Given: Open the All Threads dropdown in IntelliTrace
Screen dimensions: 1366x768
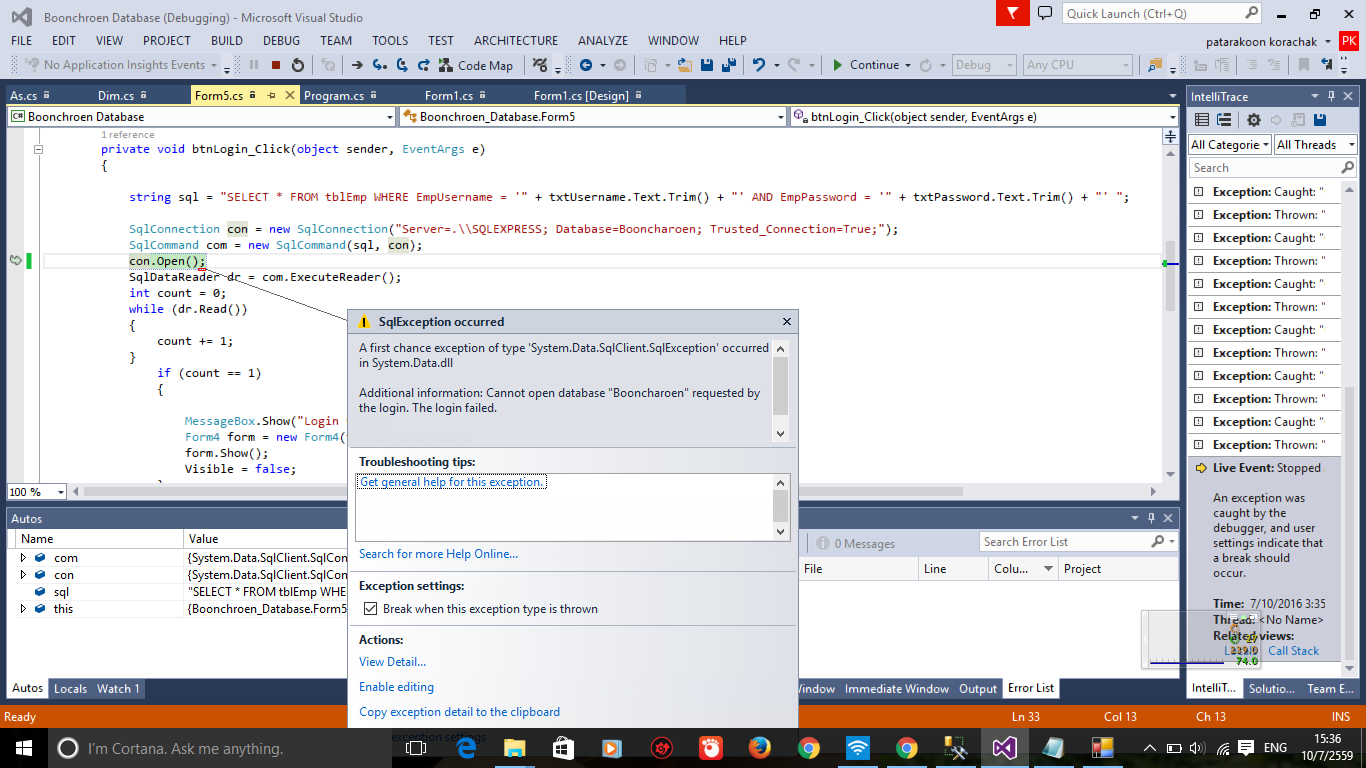Looking at the screenshot, I should click(x=1315, y=145).
